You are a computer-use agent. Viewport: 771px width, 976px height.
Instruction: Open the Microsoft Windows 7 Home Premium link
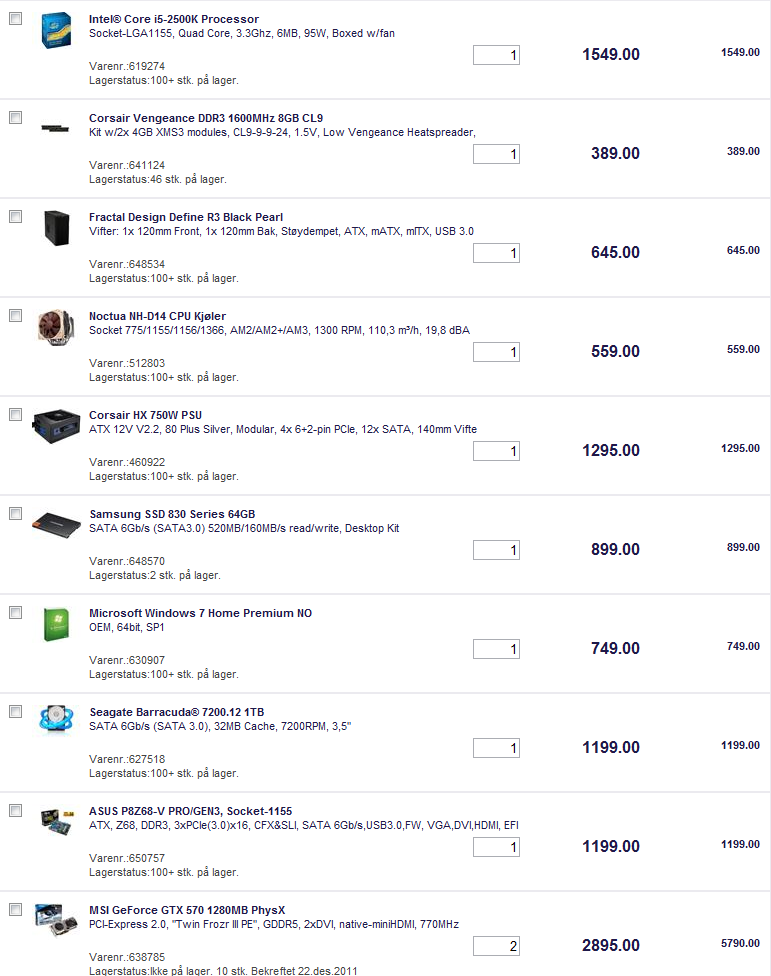coord(200,613)
